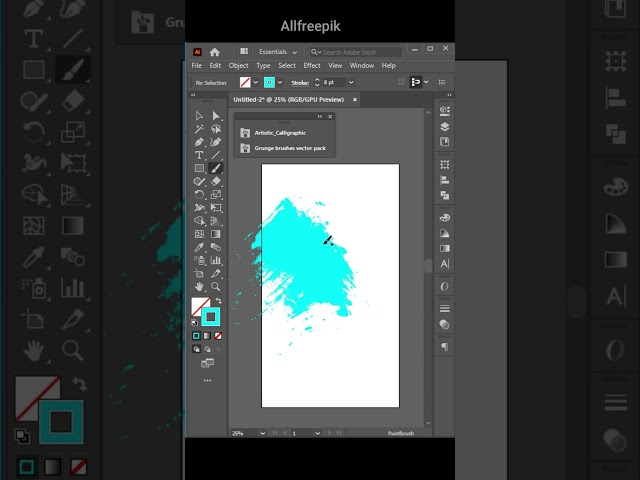The width and height of the screenshot is (640, 480).
Task: Activate the Hand tool
Action: (x=199, y=287)
